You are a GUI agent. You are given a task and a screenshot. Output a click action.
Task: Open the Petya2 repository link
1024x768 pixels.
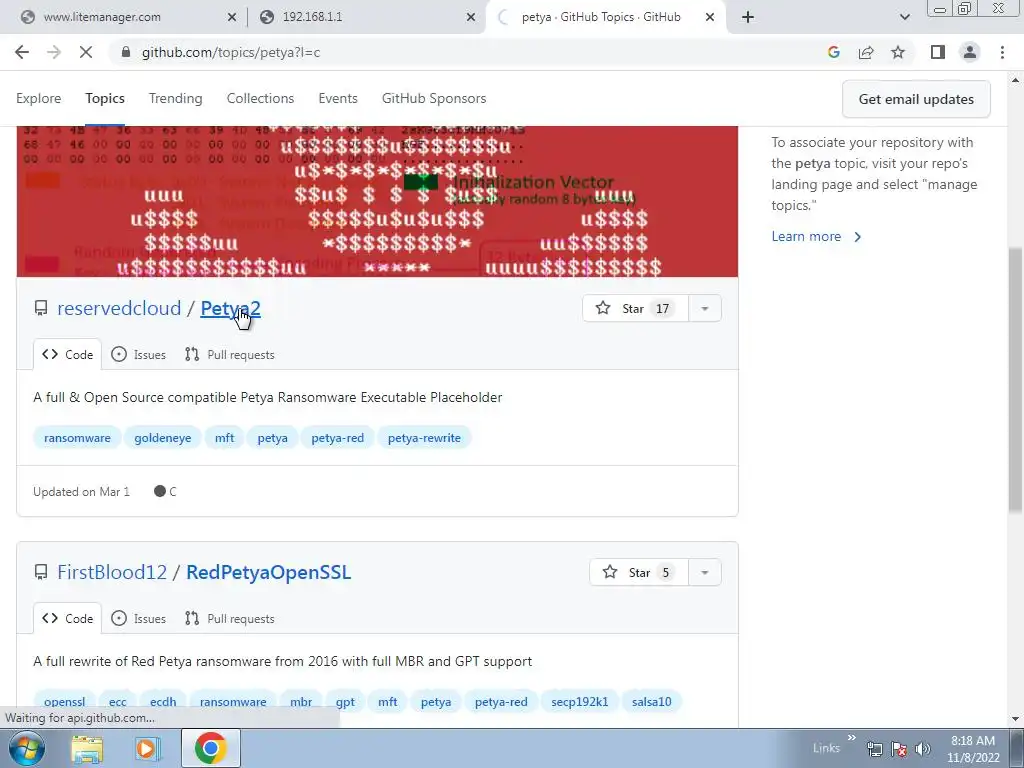[230, 308]
